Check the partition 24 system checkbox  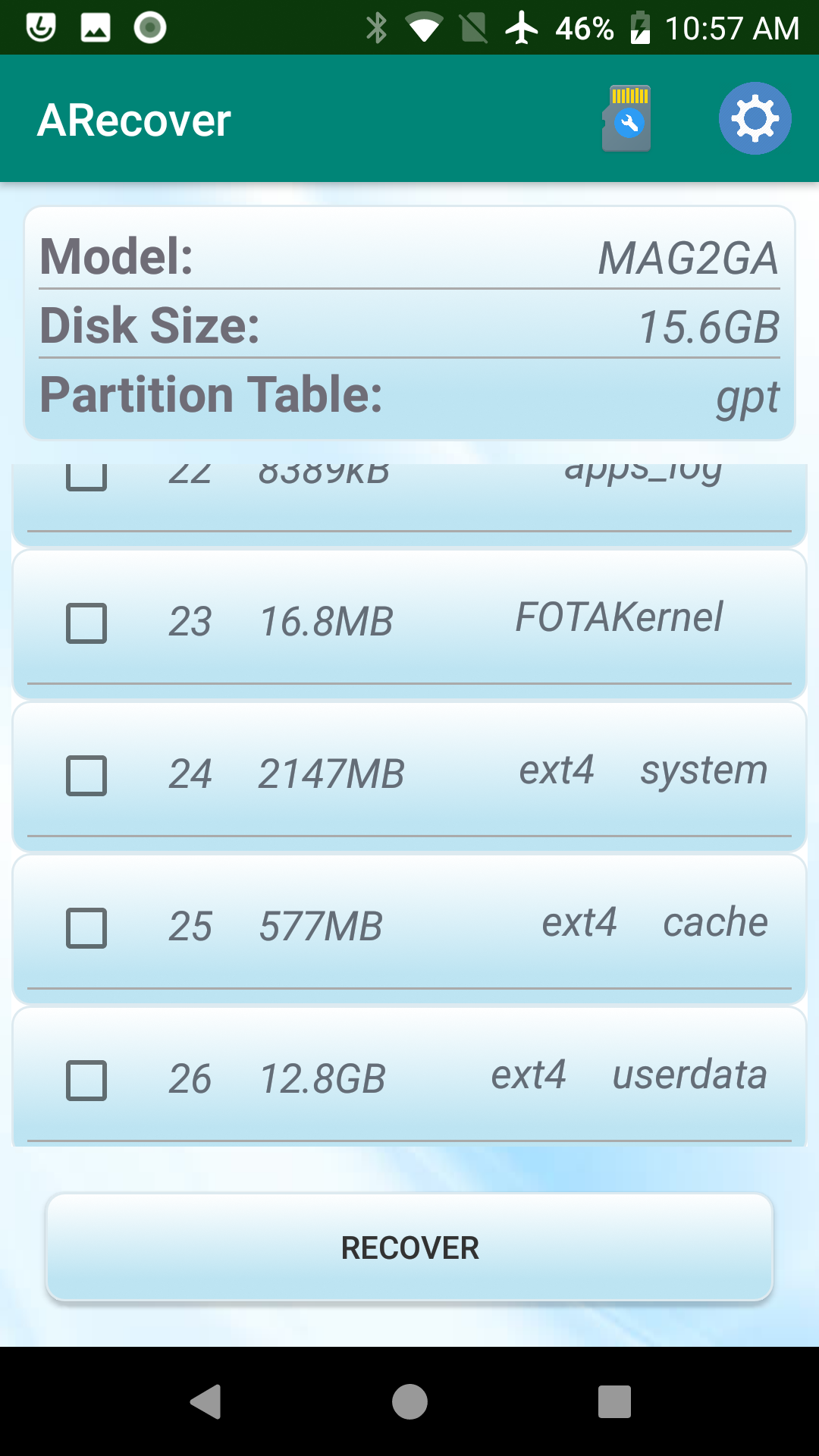[x=86, y=776]
